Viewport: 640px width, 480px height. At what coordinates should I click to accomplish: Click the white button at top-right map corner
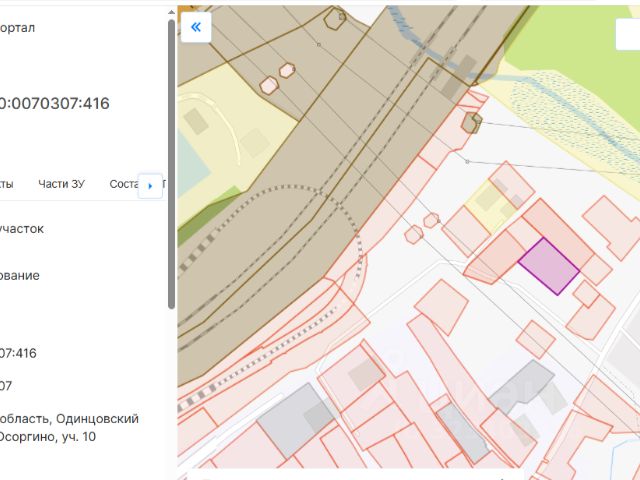tap(629, 33)
